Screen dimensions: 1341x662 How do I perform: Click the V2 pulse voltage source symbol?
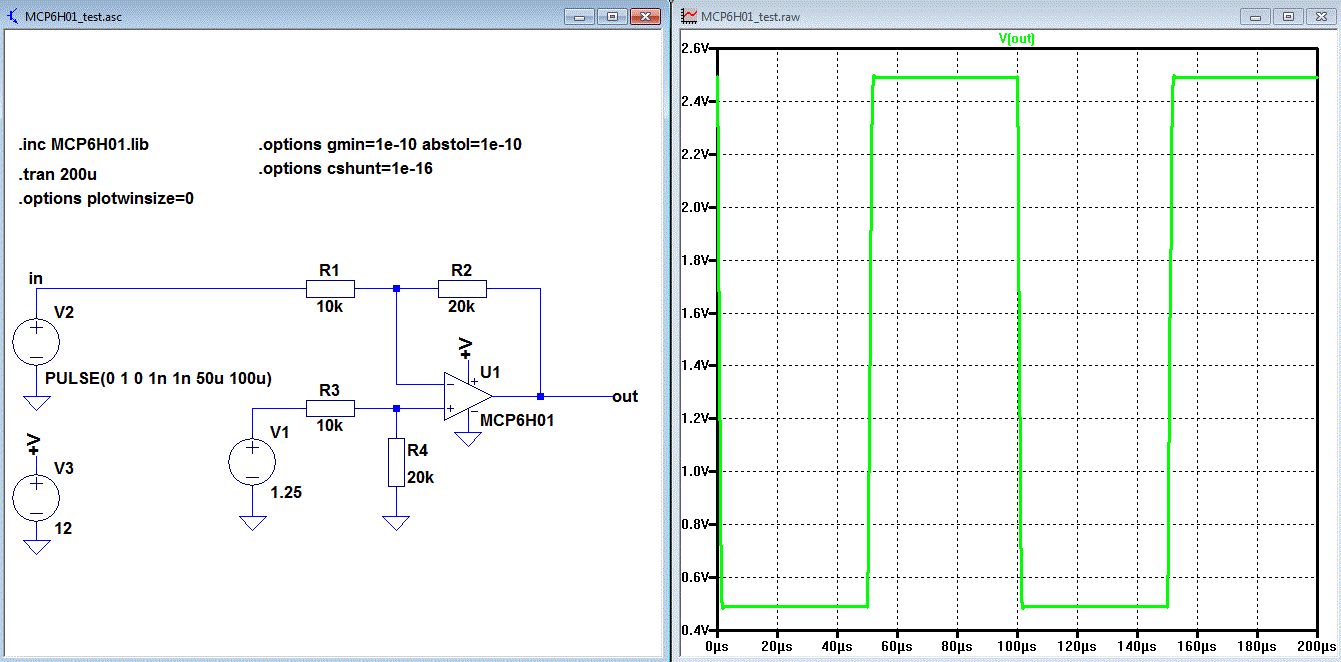click(x=36, y=343)
